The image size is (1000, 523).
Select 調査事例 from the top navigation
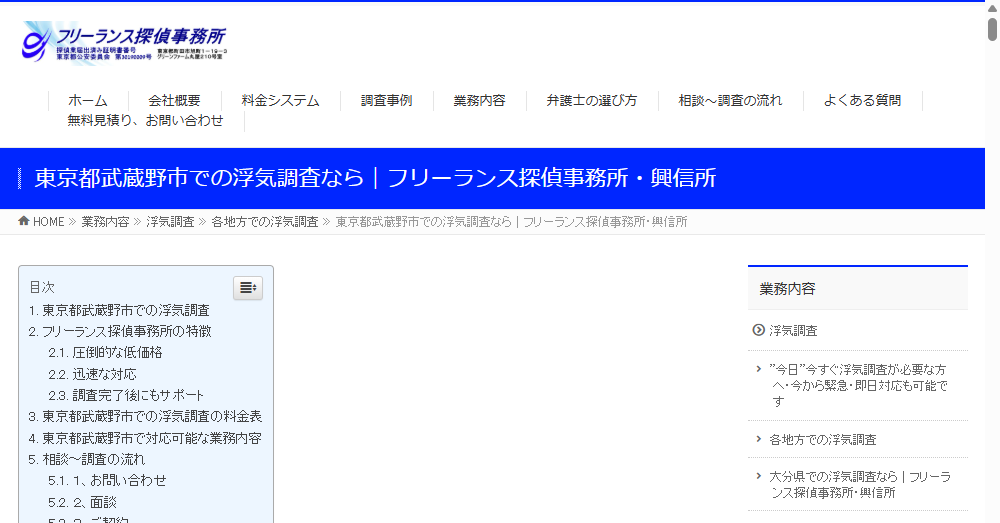tap(386, 100)
